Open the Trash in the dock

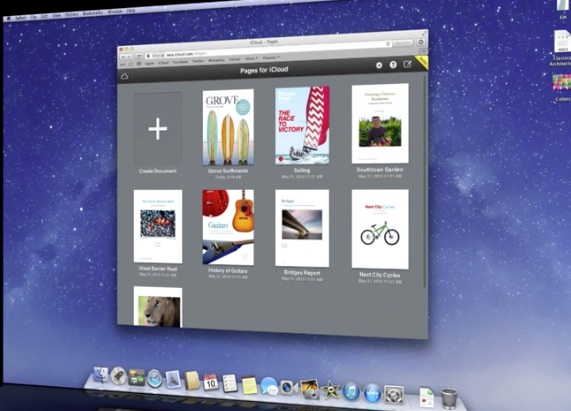449,398
